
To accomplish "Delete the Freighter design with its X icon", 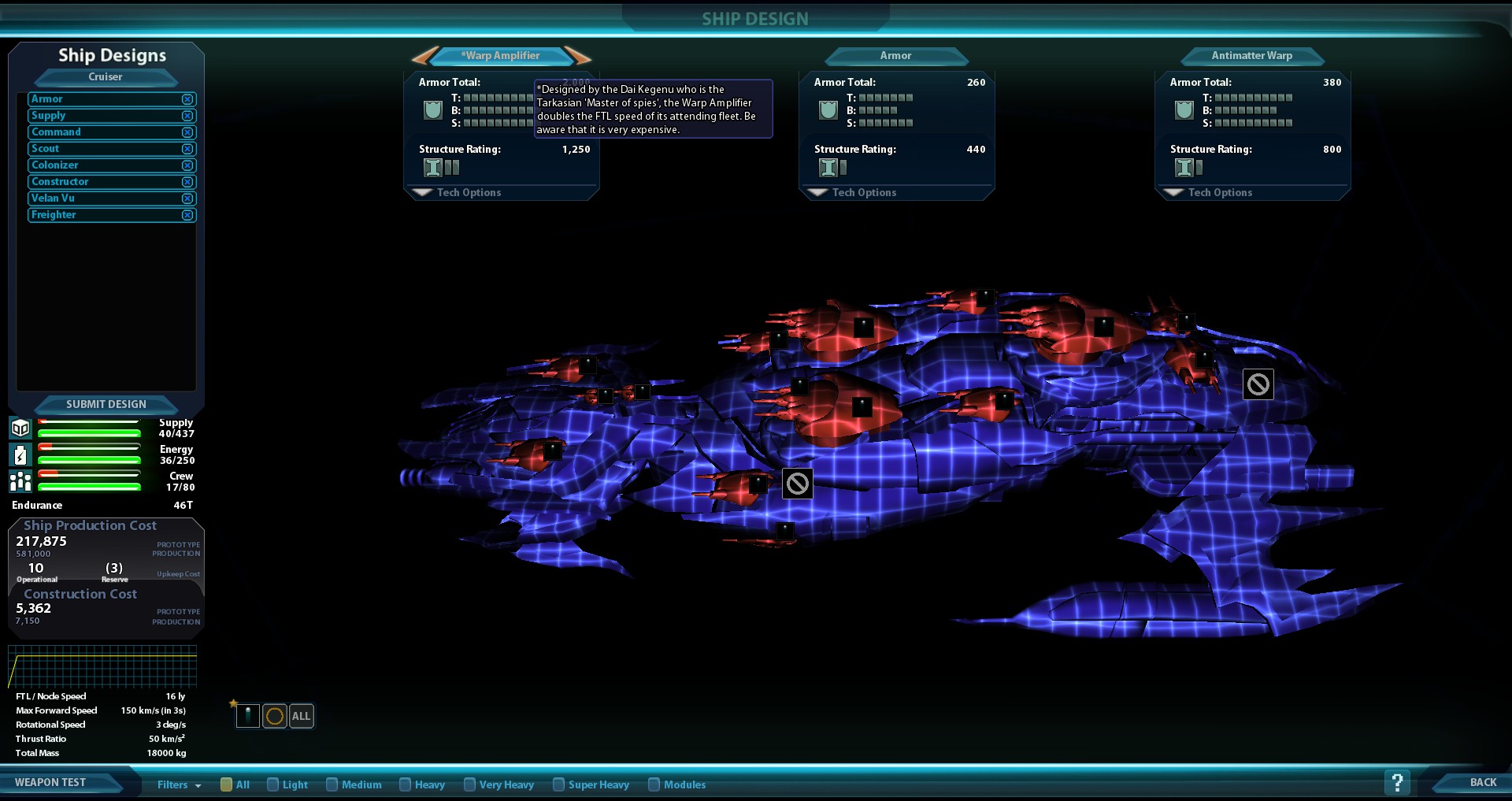I will pos(187,215).
